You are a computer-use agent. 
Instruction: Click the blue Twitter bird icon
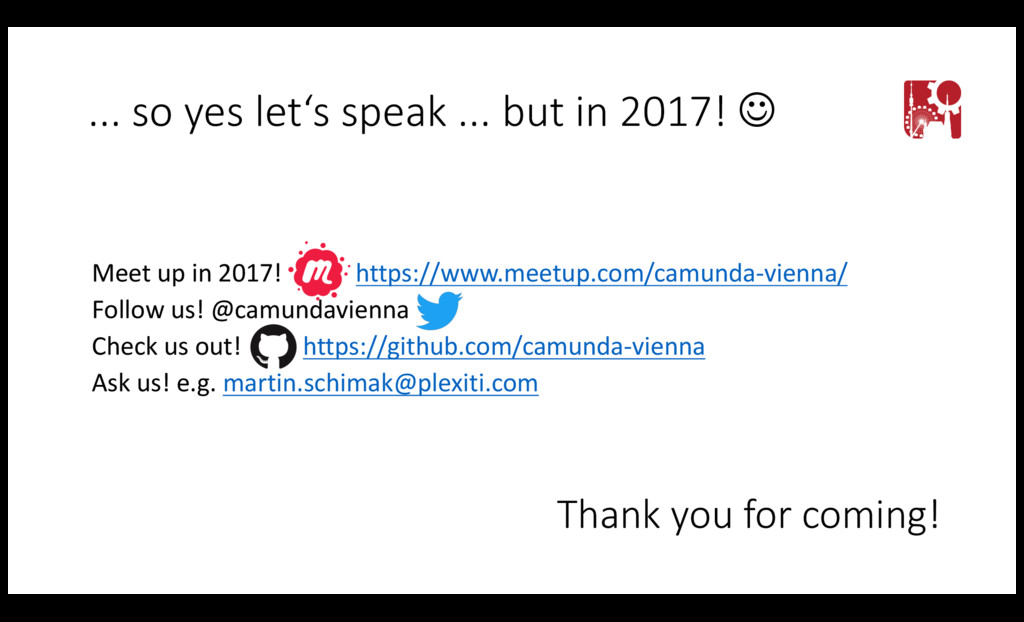coord(439,310)
